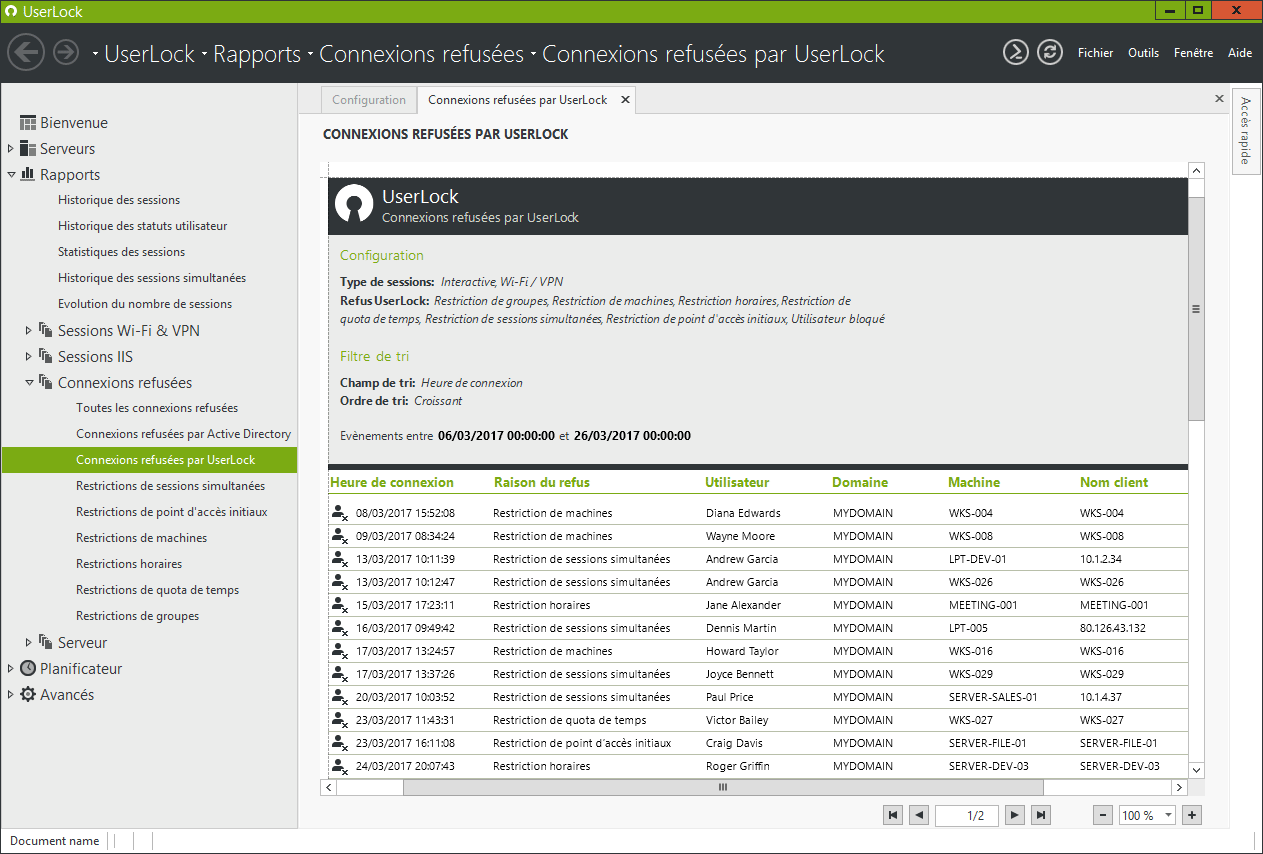
Task: Switch to the Configuration tab
Action: 369,100
